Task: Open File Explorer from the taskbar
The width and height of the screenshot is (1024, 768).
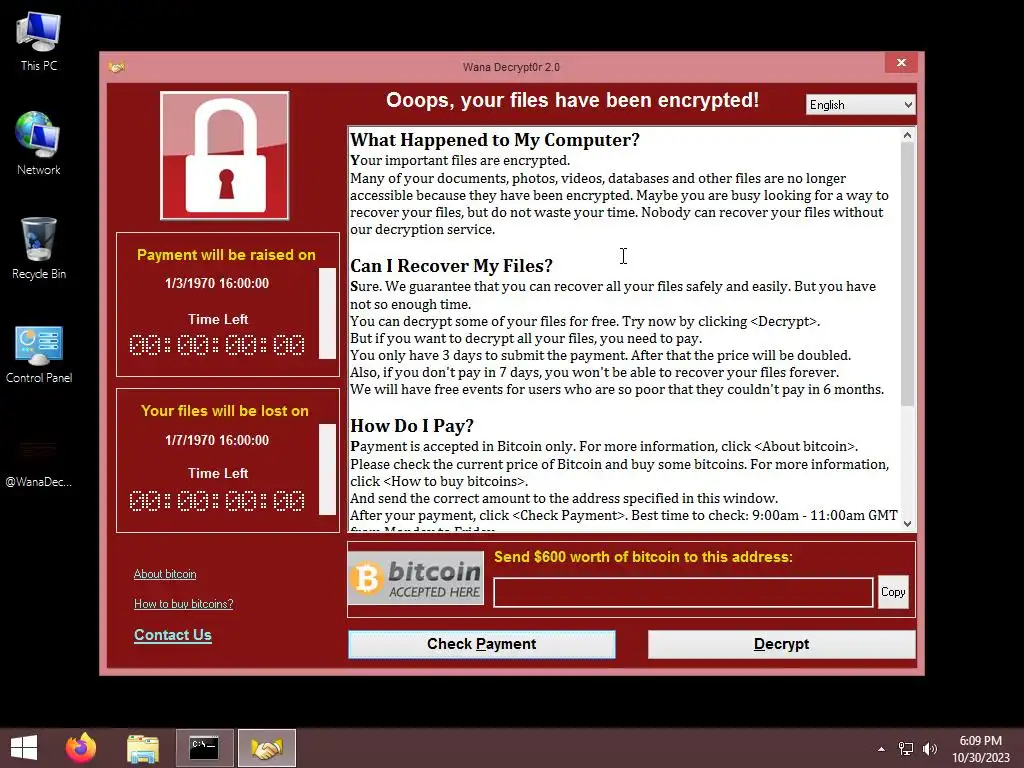Action: click(x=143, y=748)
